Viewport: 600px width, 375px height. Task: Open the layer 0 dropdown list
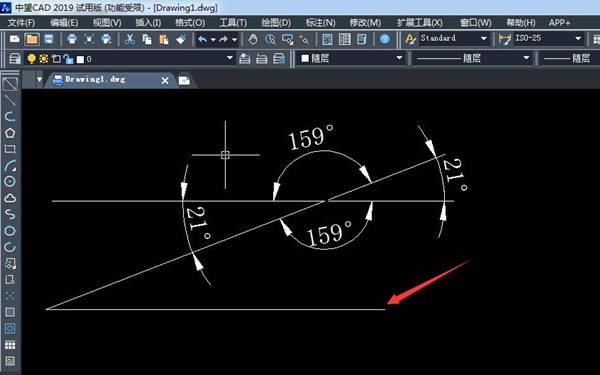tap(129, 59)
